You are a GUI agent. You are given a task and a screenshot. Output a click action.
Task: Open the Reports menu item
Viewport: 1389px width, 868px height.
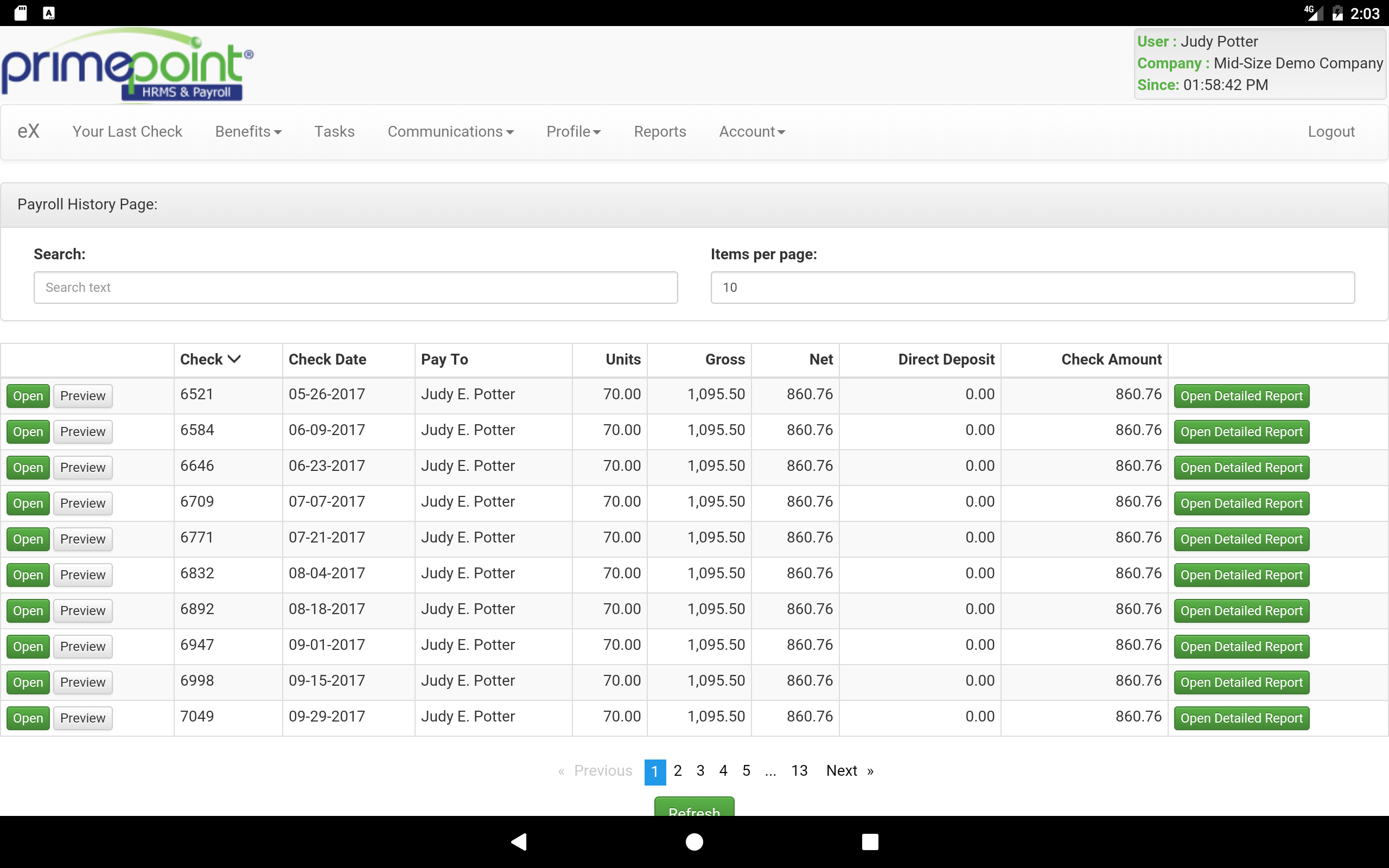pyautogui.click(x=660, y=131)
